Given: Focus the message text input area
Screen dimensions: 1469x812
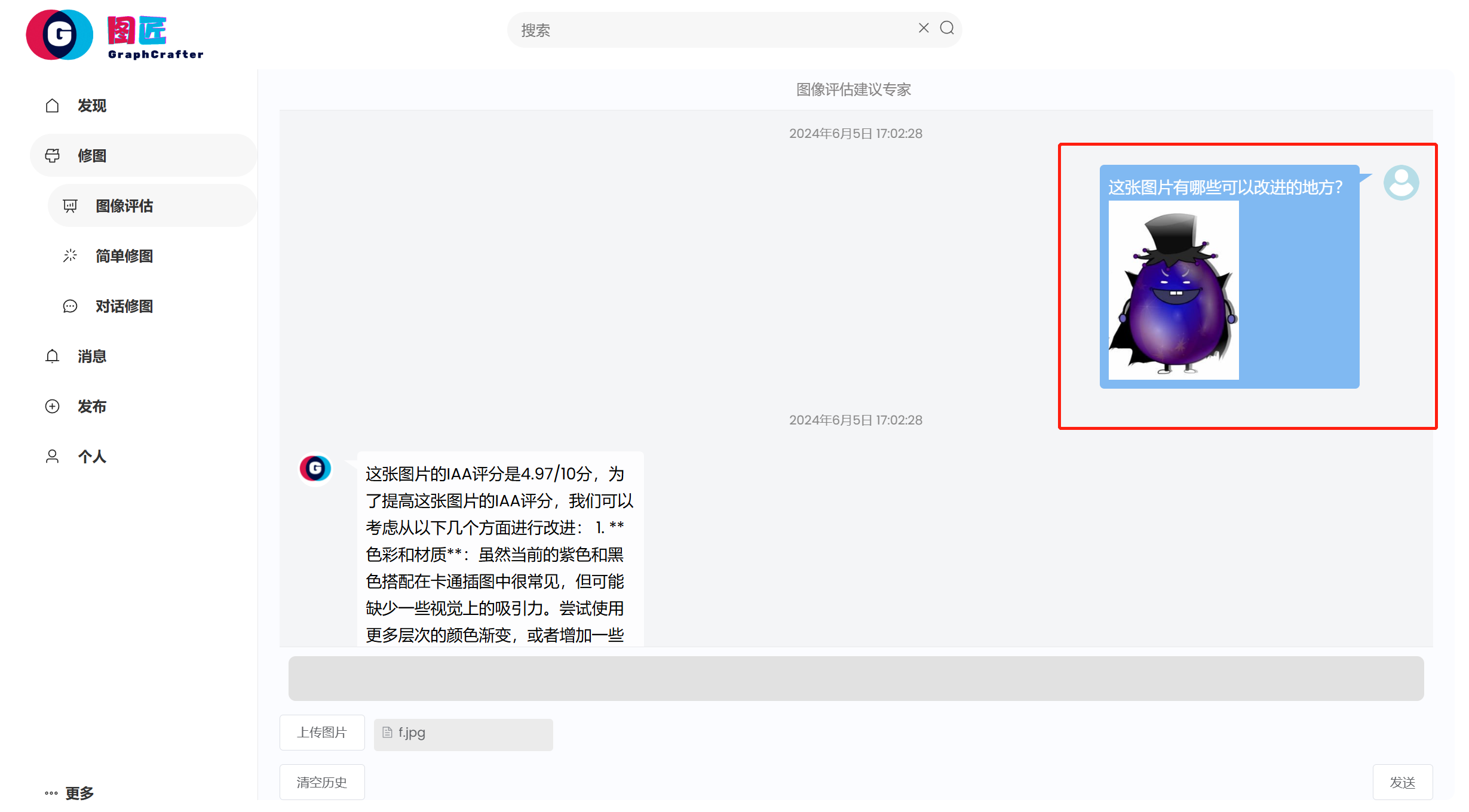Looking at the screenshot, I should (855, 679).
